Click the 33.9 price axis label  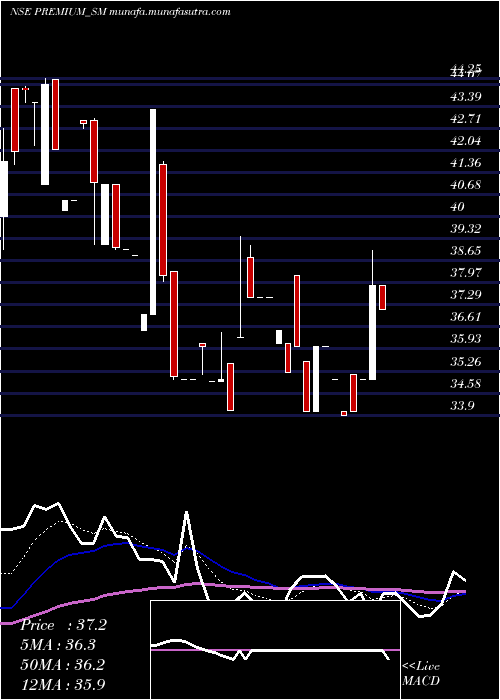coord(462,406)
